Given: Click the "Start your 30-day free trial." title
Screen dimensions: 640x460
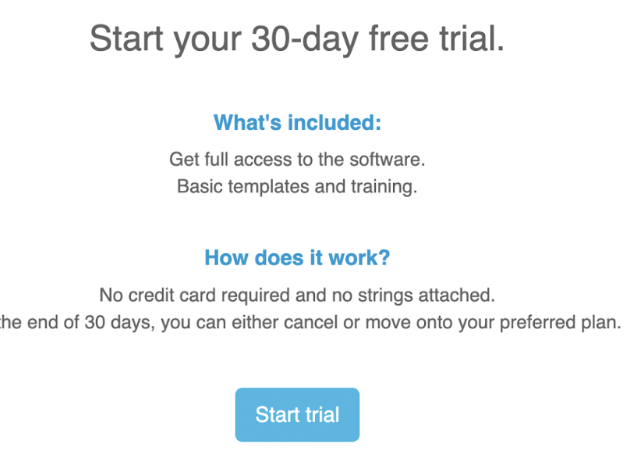Looking at the screenshot, I should pyautogui.click(x=297, y=40).
